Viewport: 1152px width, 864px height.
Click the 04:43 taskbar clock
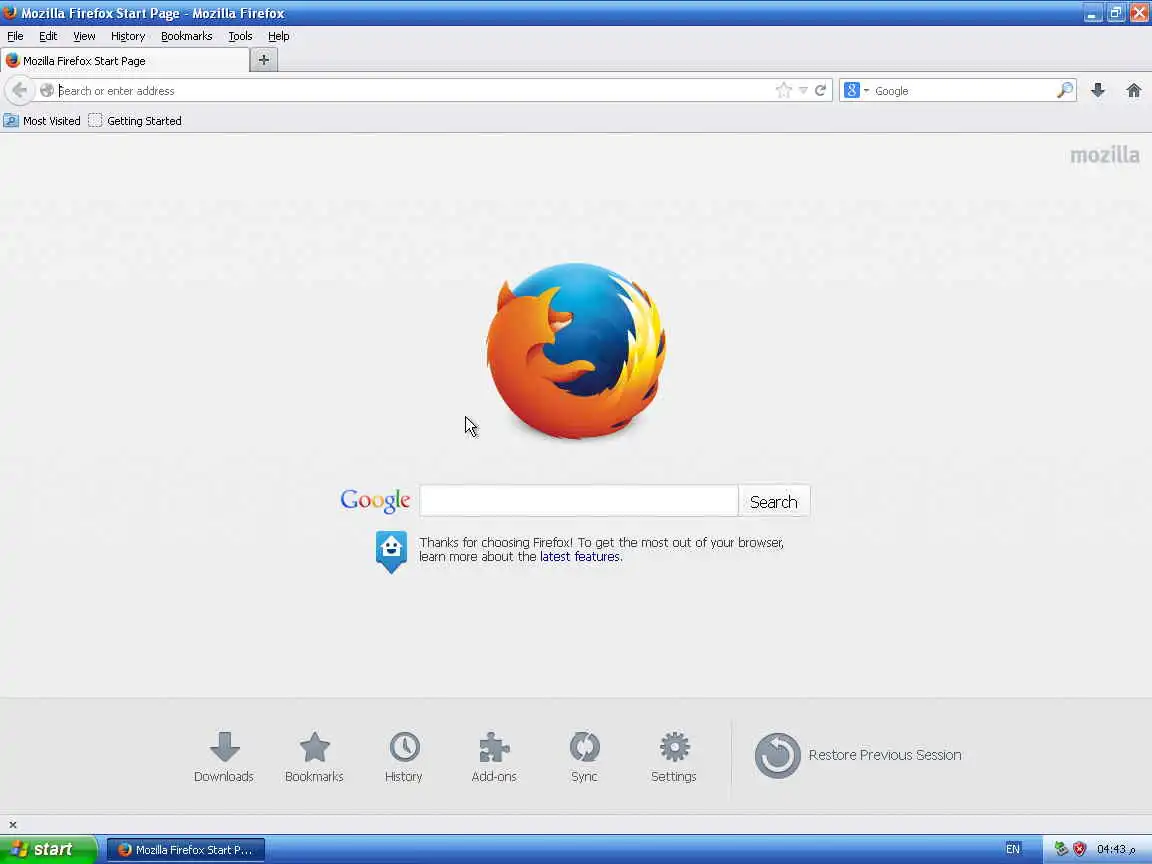tap(1115, 849)
